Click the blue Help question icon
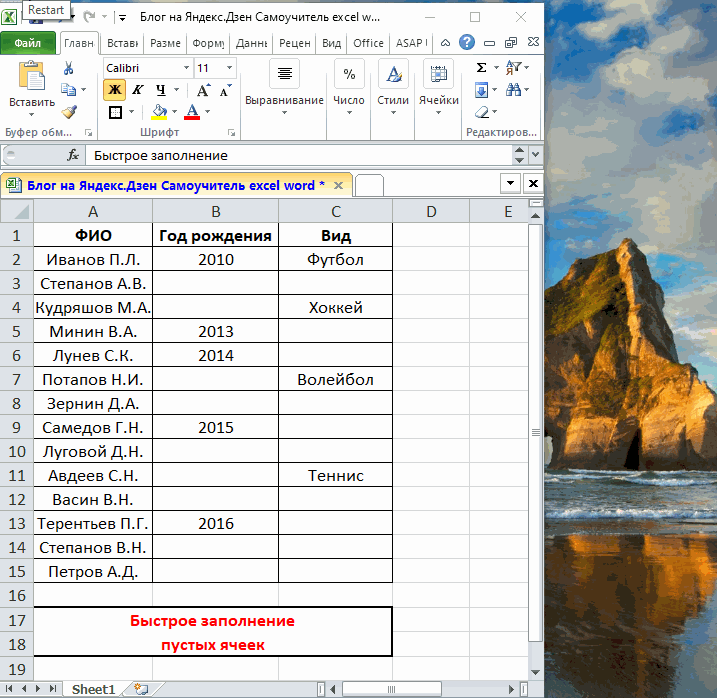717x698 pixels. [467, 43]
